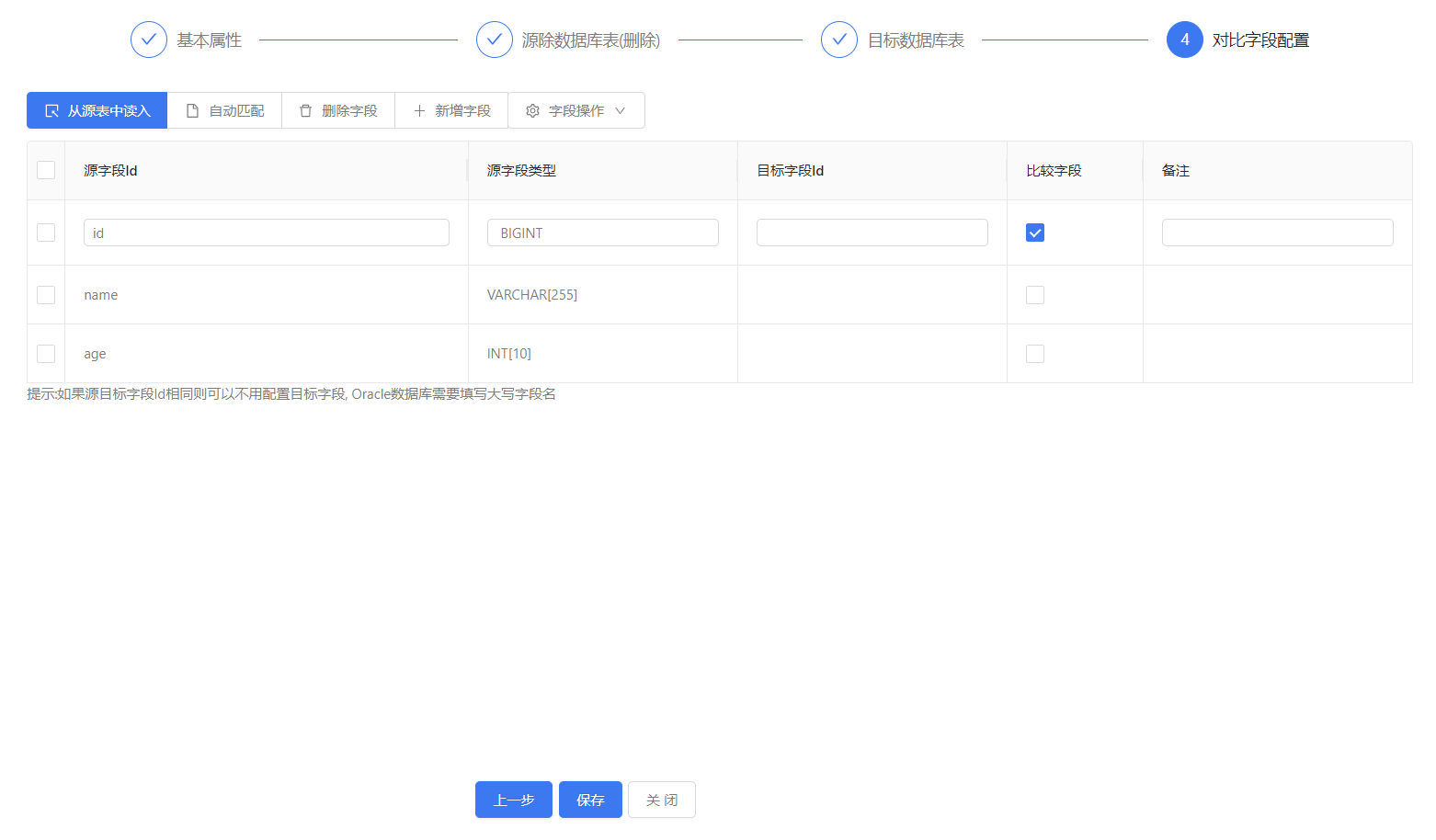Viewport: 1436px width, 840px height.
Task: Expand the 字段操作 dropdown arrow
Action: pyautogui.click(x=621, y=110)
